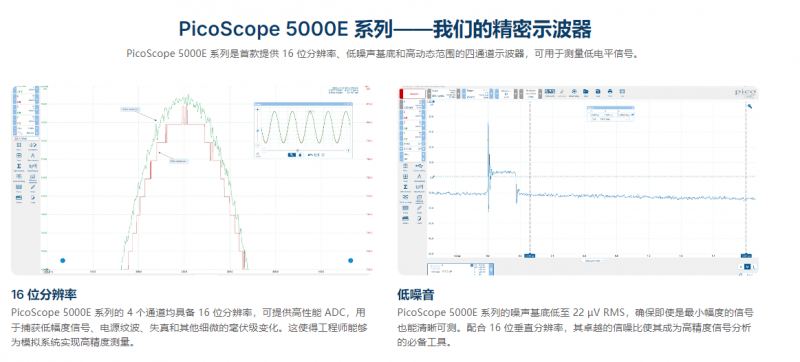800x362 pixels.
Task: Open the Views grid icon in low-noise screenshot sidebar
Action: [x=406, y=176]
